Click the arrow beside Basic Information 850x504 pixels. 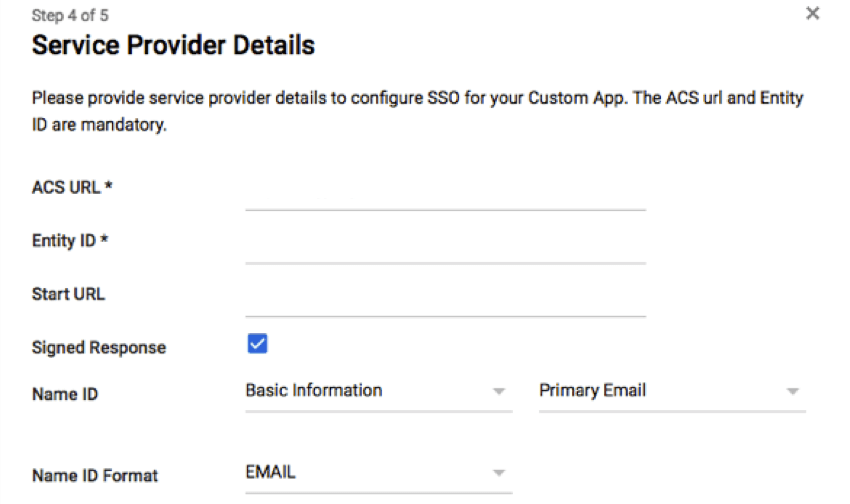click(x=499, y=391)
